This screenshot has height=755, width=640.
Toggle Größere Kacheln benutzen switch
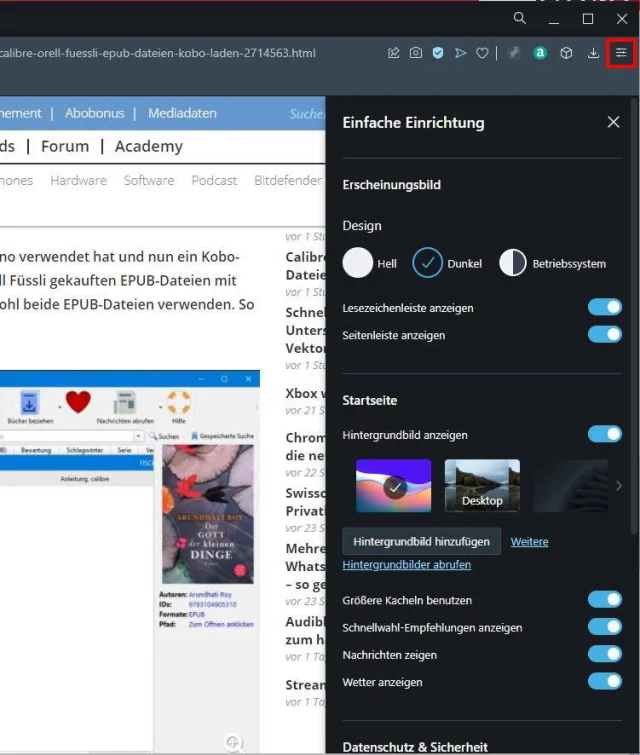pyautogui.click(x=605, y=599)
